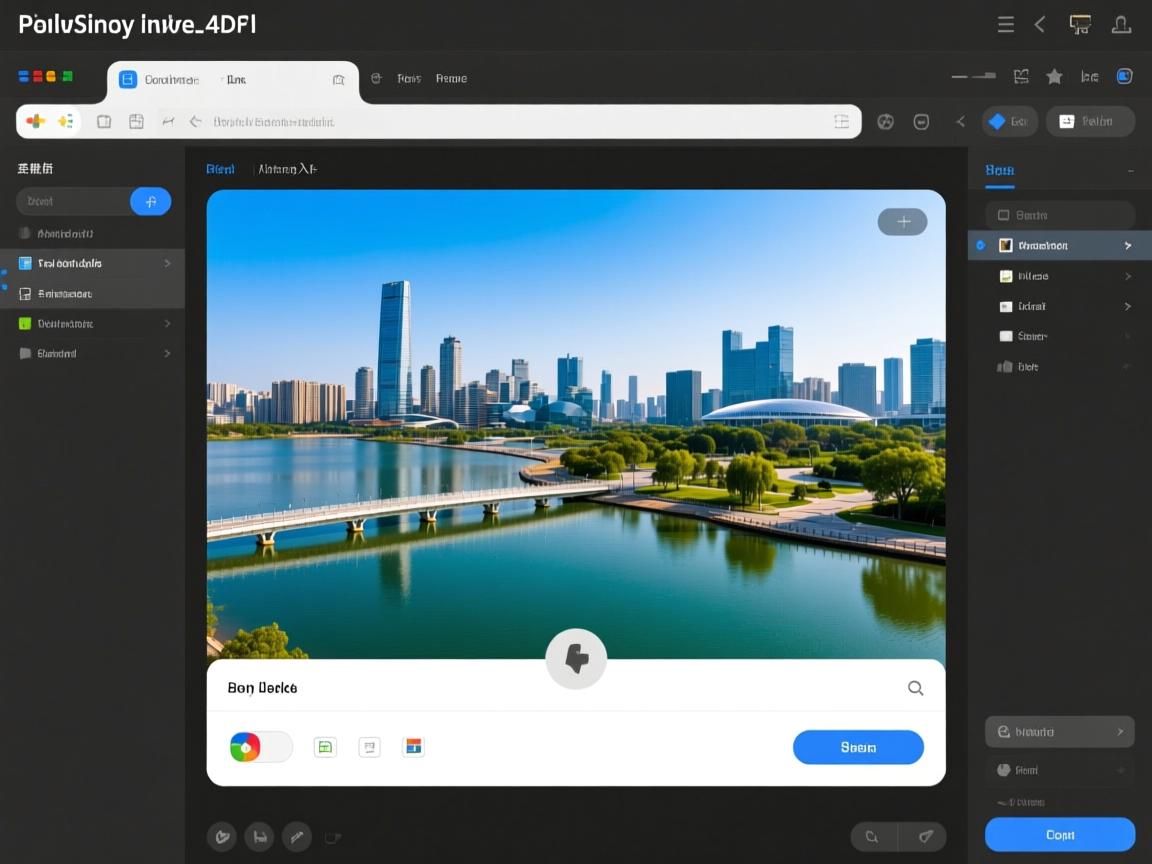This screenshot has width=1152, height=864.
Task: Select the blue underlined tab in right panel
Action: coord(999,170)
